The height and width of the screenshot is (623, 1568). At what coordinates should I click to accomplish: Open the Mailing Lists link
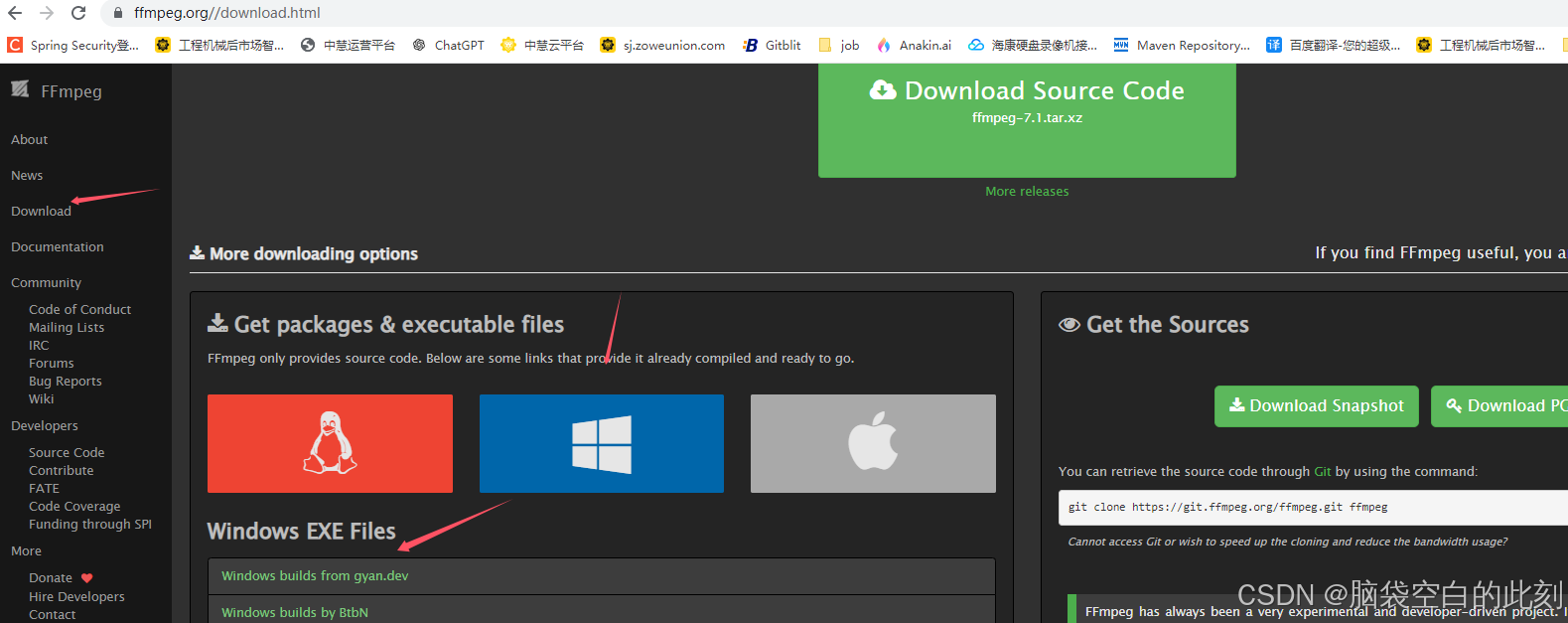point(67,328)
